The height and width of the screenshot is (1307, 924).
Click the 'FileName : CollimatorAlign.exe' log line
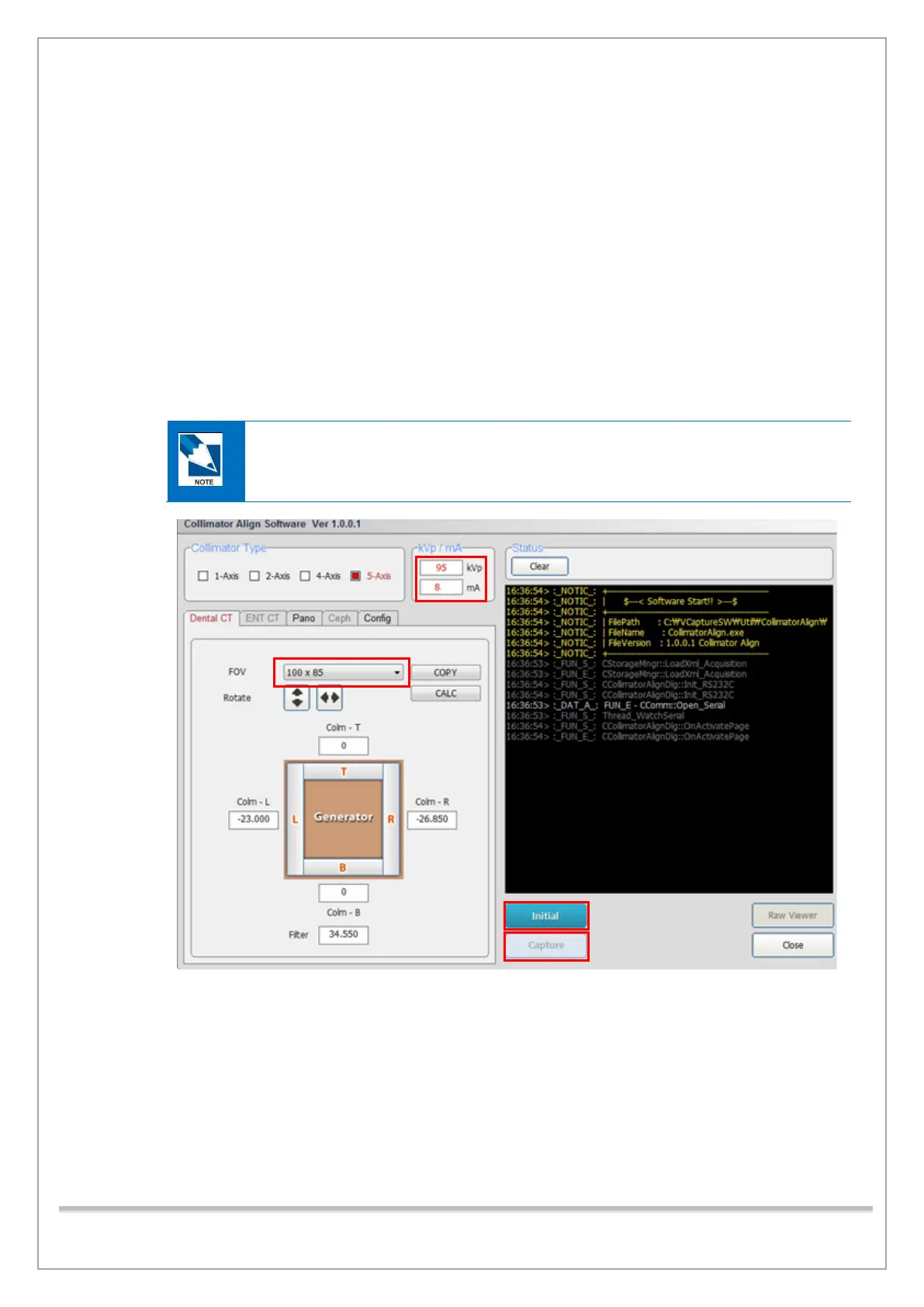[x=625, y=633]
